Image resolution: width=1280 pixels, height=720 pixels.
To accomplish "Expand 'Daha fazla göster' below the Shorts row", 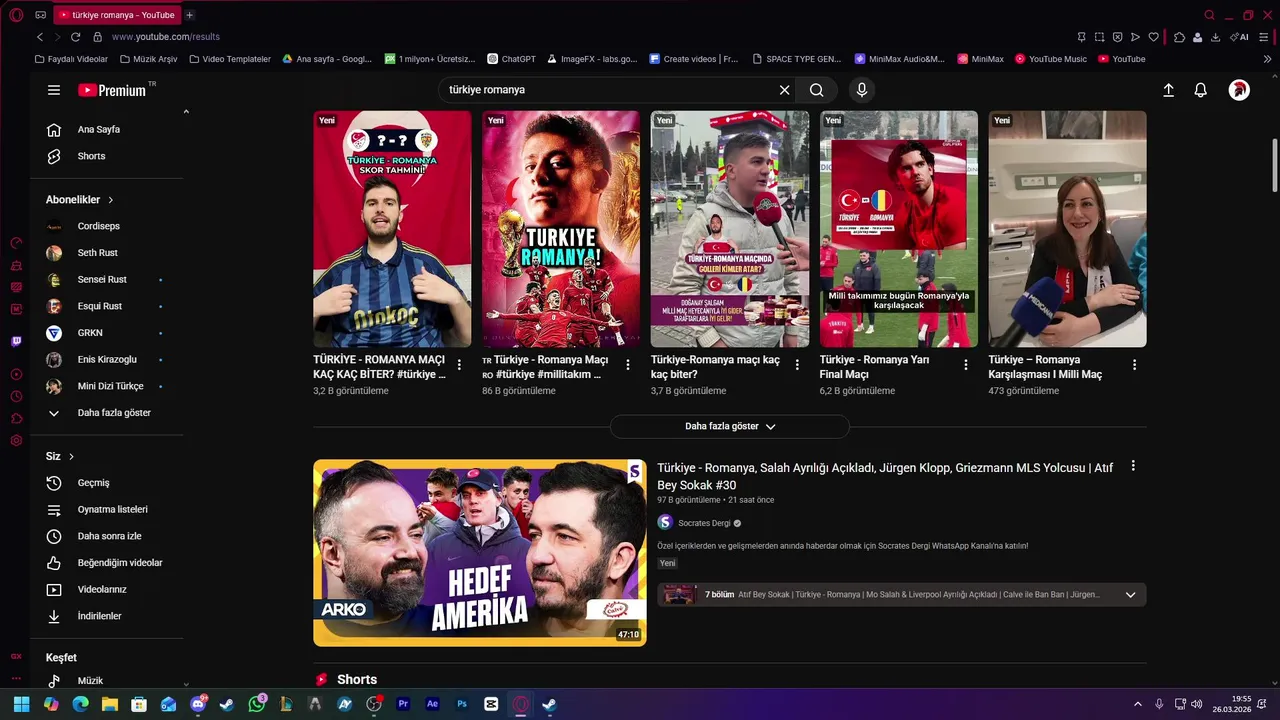I will pos(730,426).
